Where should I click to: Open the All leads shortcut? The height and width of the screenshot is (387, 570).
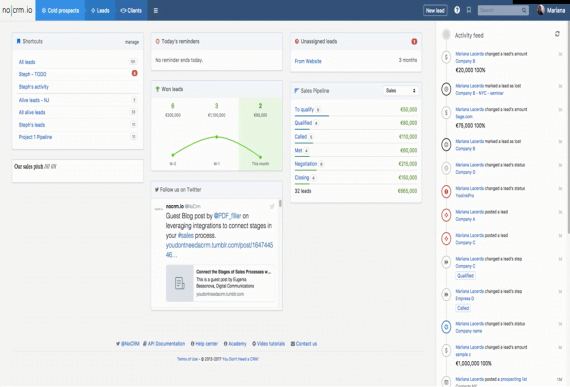(27, 62)
